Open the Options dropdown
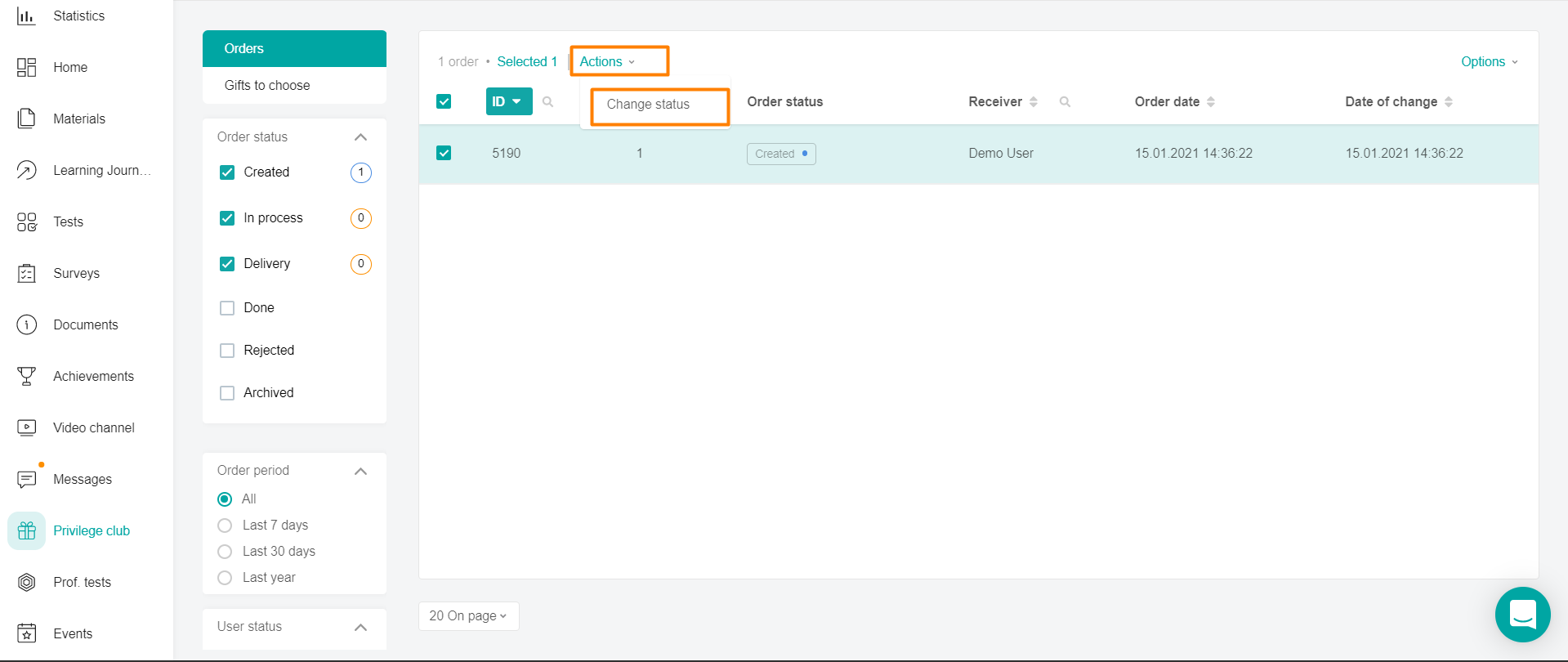Image resolution: width=1568 pixels, height=662 pixels. [1490, 61]
